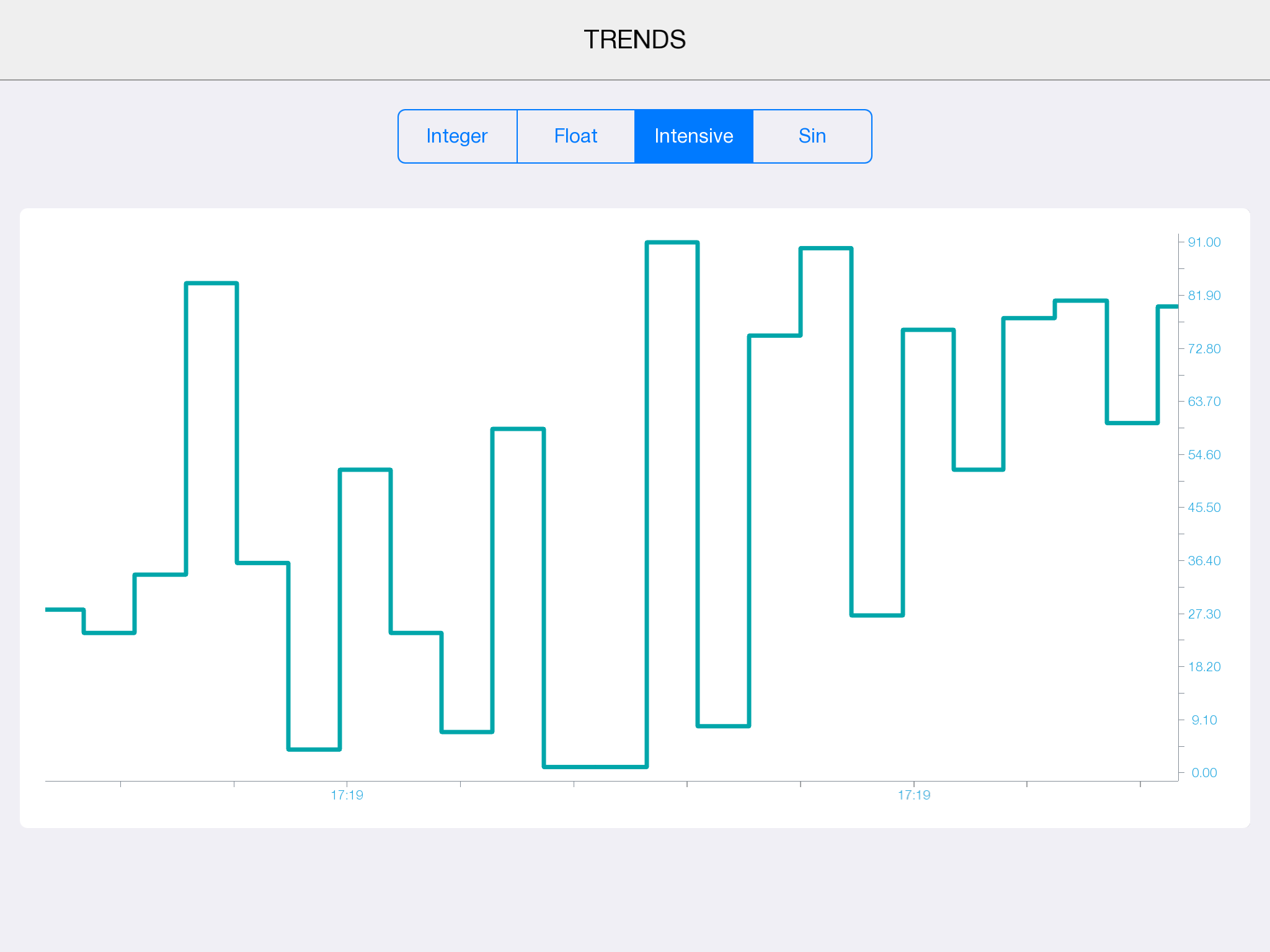The width and height of the screenshot is (1270, 952).
Task: Select the right 17:19 timestamp label
Action: (913, 795)
